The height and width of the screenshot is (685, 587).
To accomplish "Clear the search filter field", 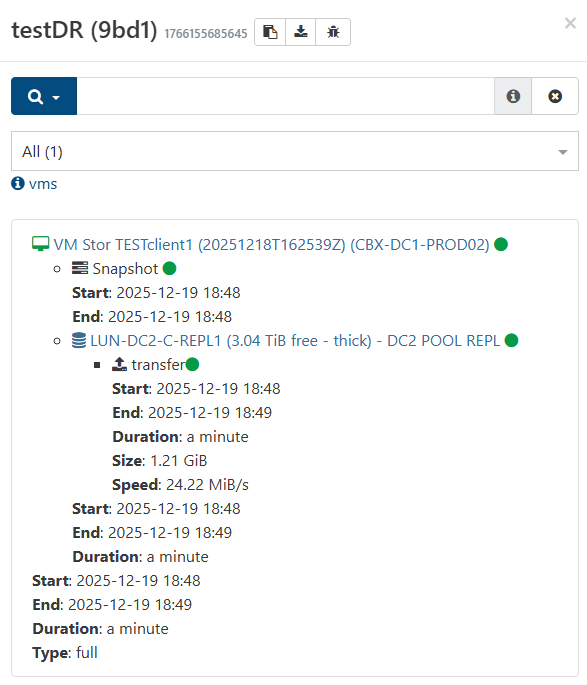I will [x=555, y=96].
